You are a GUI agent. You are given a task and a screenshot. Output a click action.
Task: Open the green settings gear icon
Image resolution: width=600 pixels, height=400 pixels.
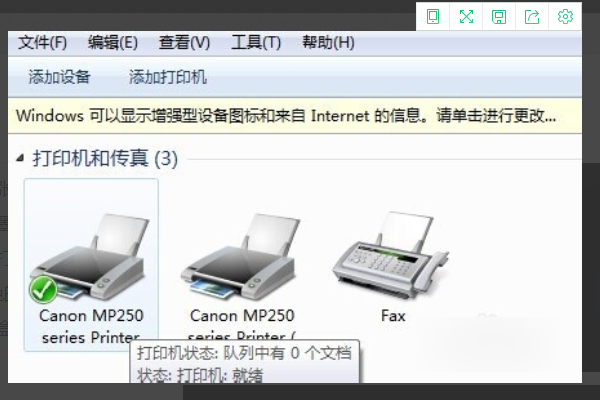click(x=565, y=17)
